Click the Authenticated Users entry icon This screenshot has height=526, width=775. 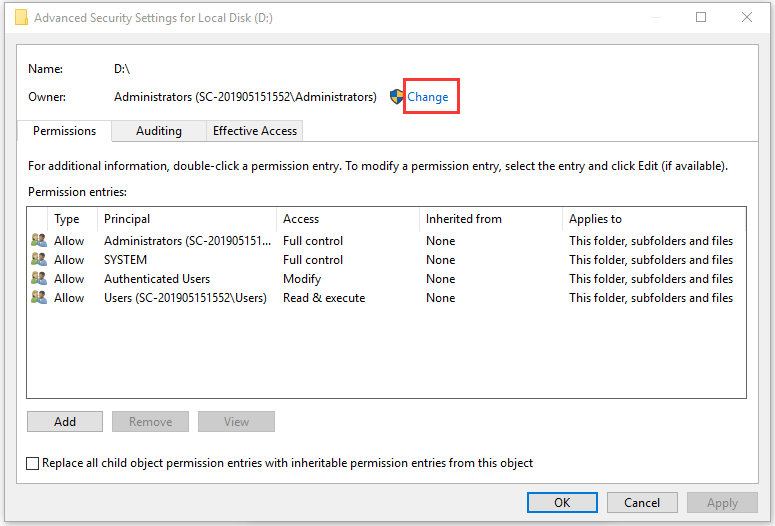[39, 279]
